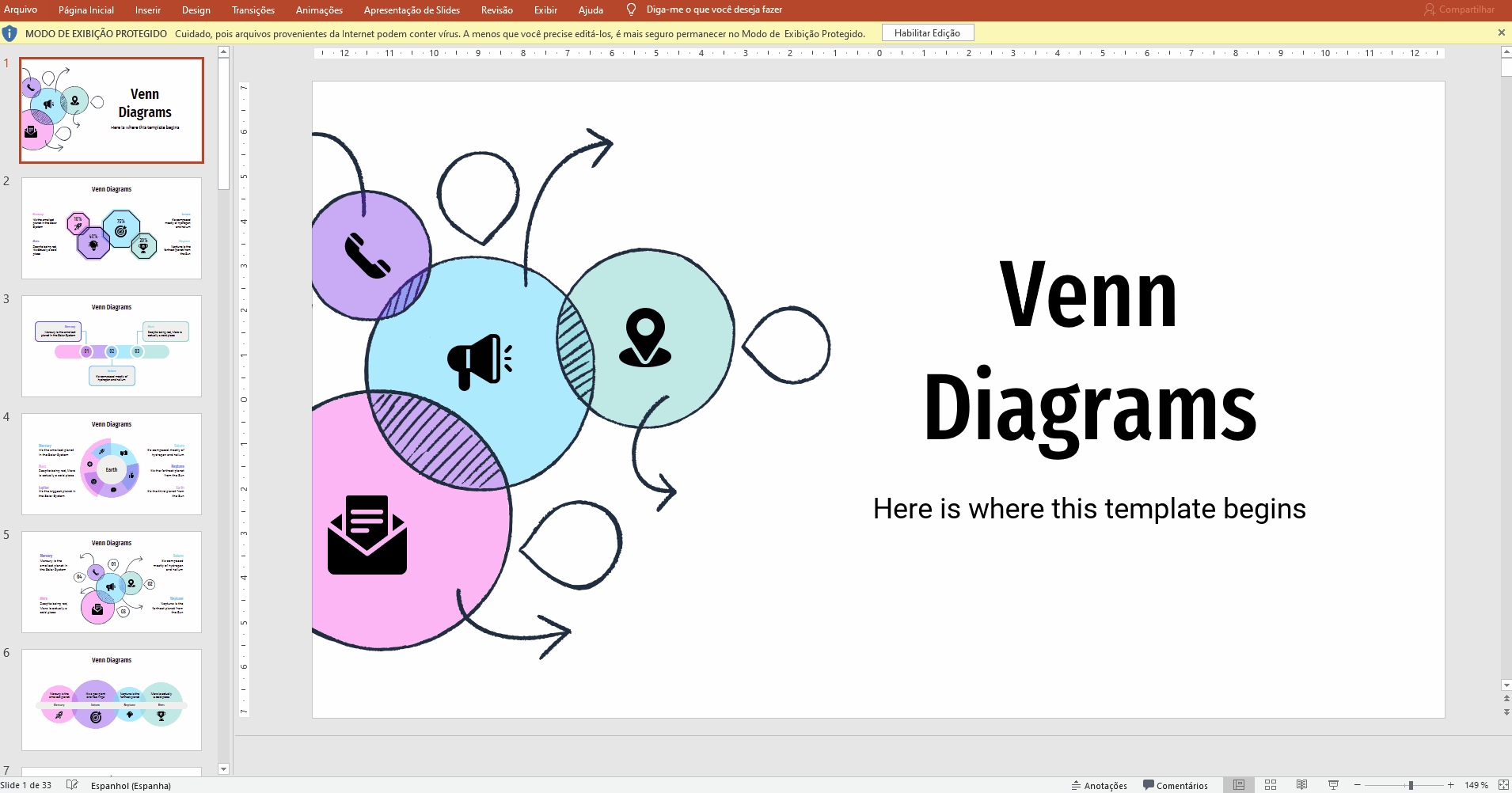Image resolution: width=1512 pixels, height=793 pixels.
Task: Click the protected view shield icon
Action: pos(9,33)
